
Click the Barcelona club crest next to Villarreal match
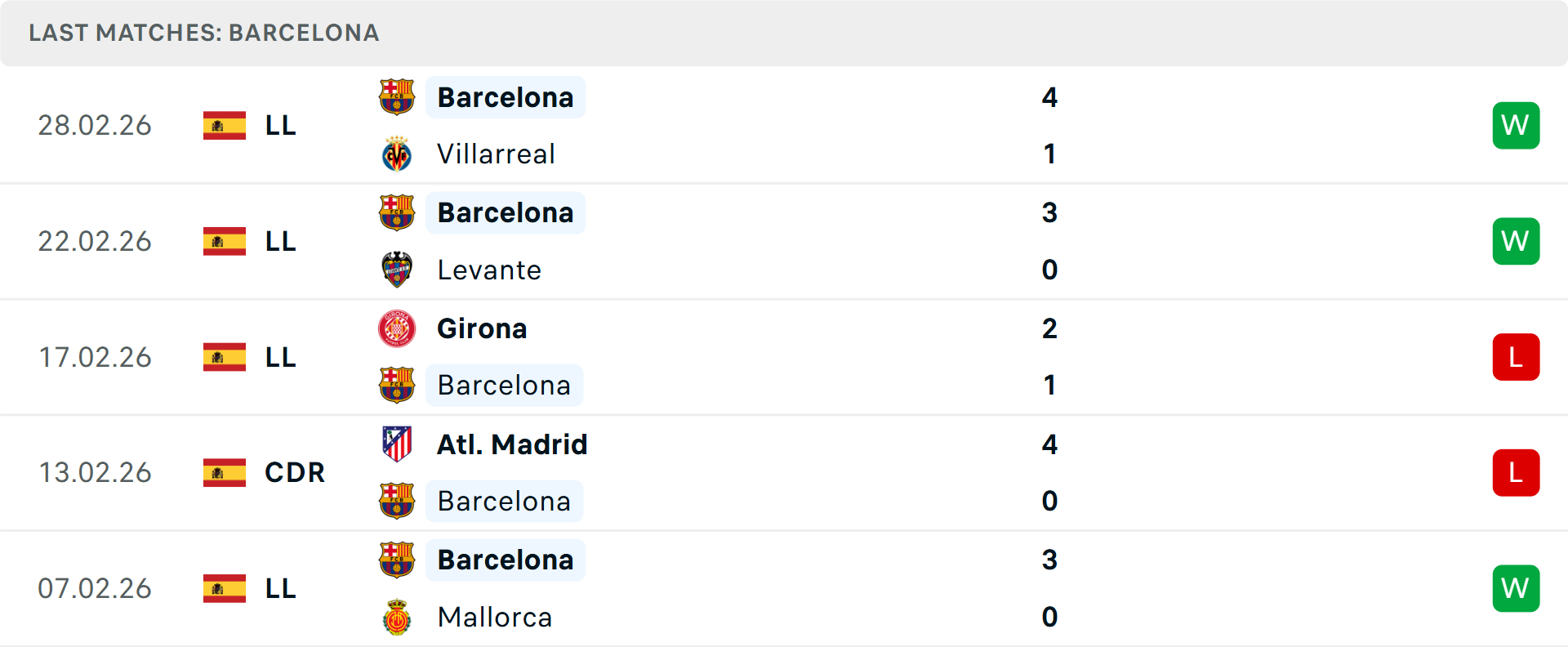pyautogui.click(x=397, y=96)
